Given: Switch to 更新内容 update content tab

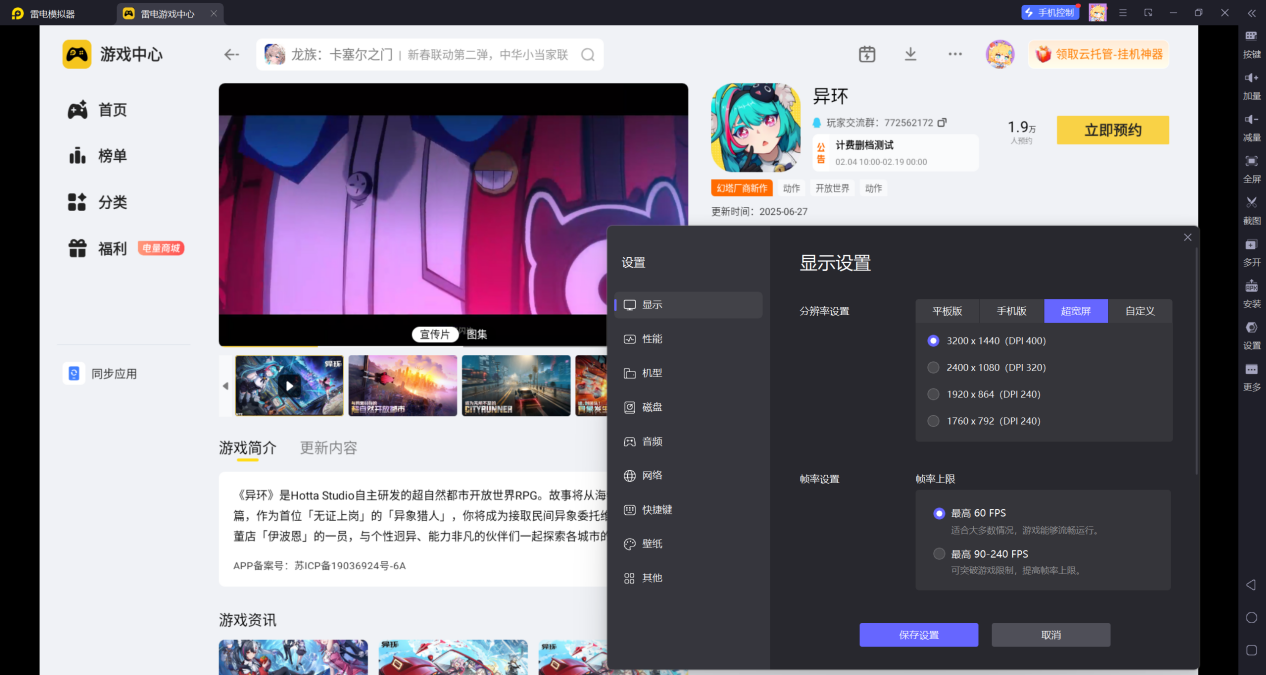Looking at the screenshot, I should 329,448.
